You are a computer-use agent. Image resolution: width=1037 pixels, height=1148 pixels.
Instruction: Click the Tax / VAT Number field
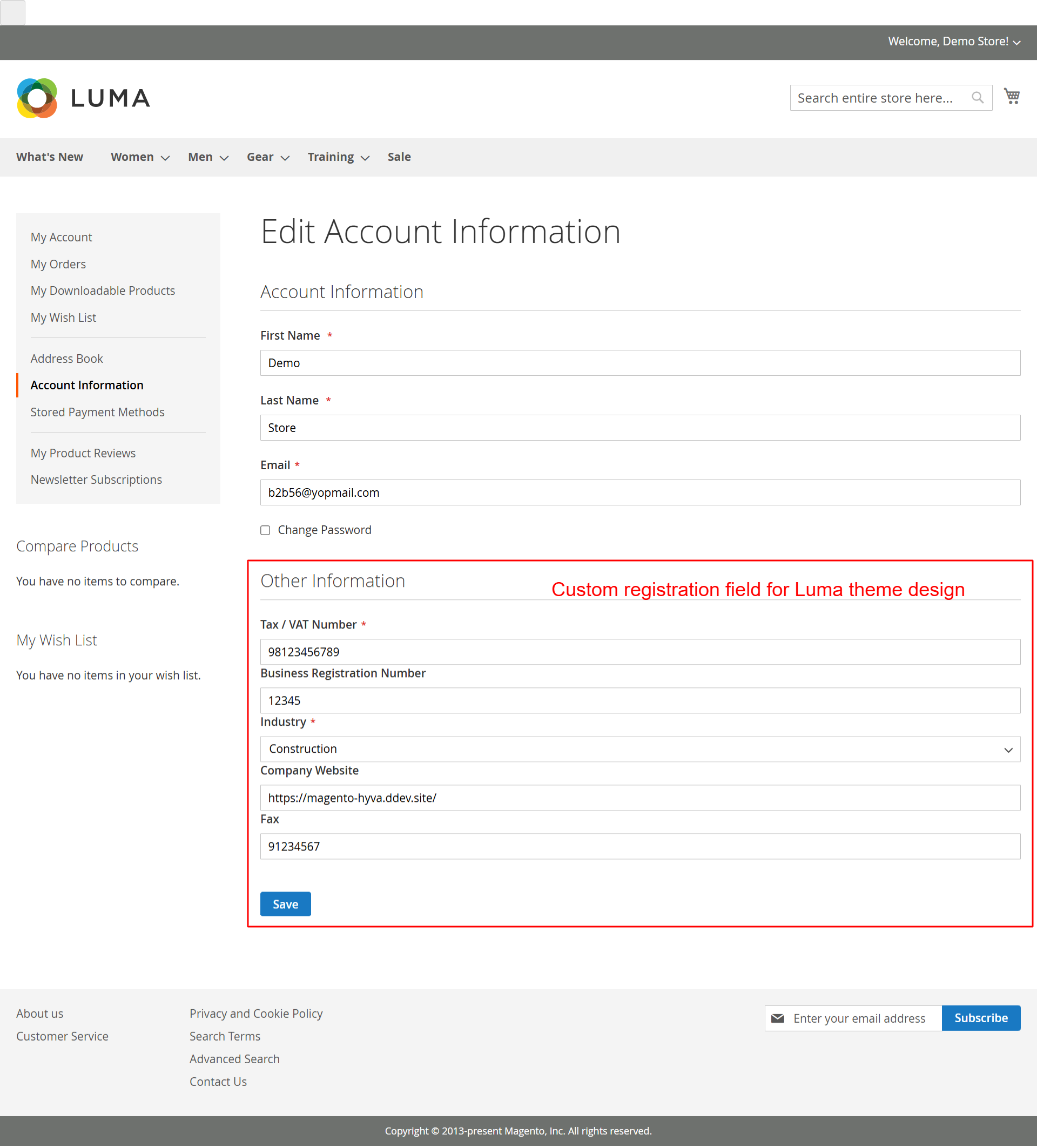639,651
